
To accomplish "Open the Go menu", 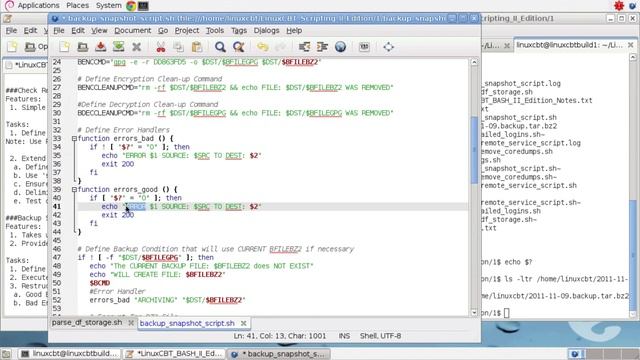I will 163,31.
